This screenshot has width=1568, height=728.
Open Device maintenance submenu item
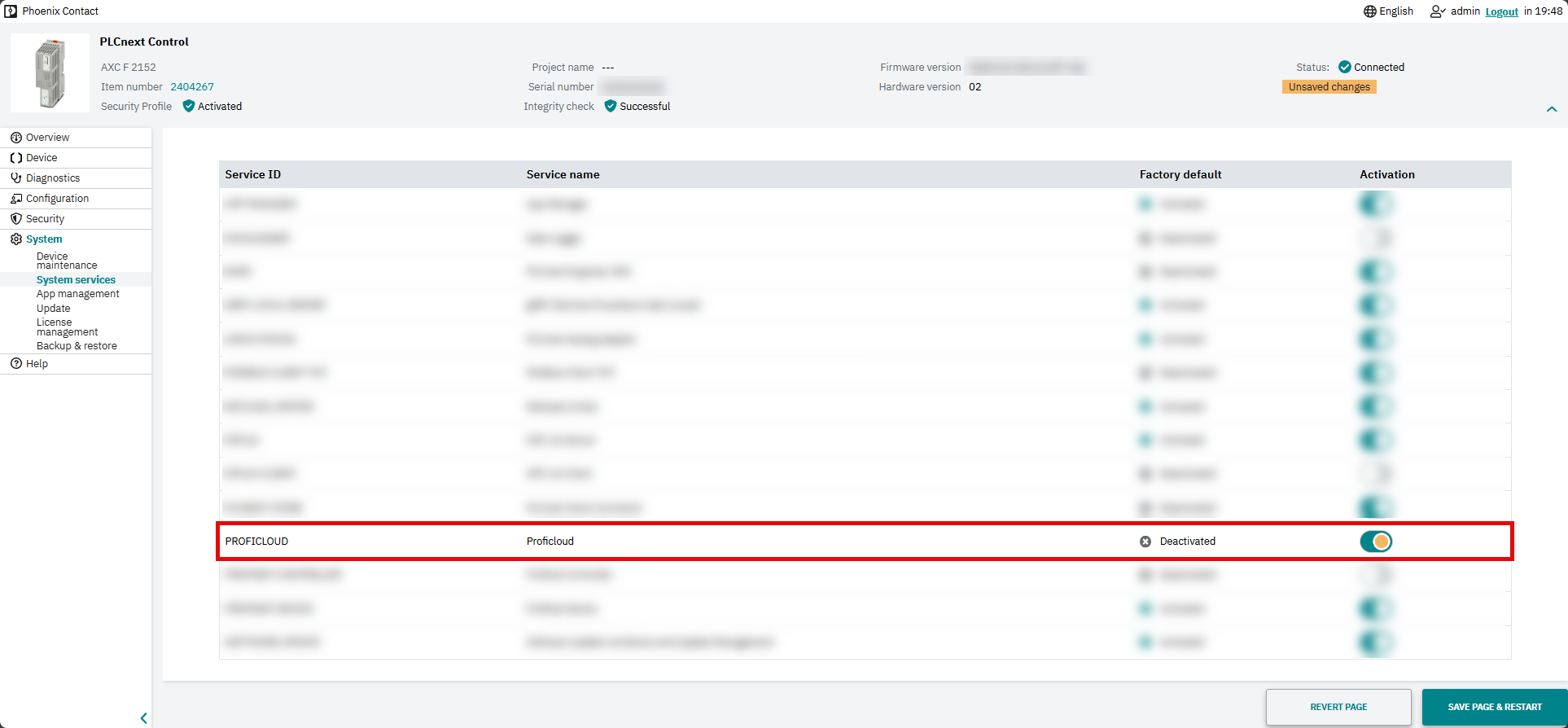(x=67, y=261)
